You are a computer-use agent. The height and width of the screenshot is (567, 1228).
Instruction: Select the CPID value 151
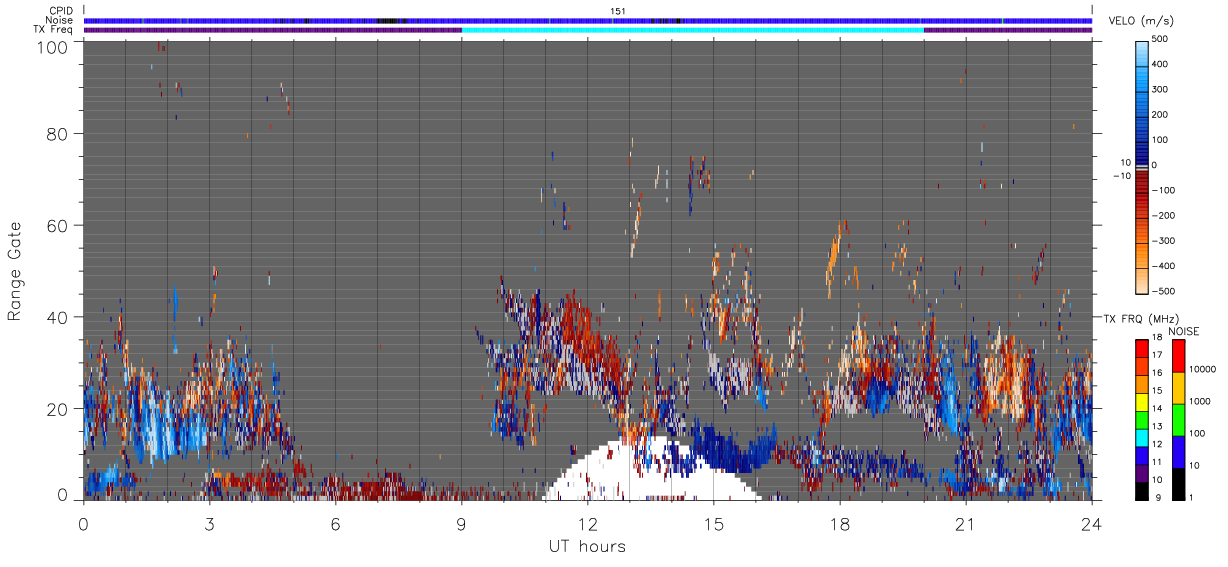tap(617, 11)
